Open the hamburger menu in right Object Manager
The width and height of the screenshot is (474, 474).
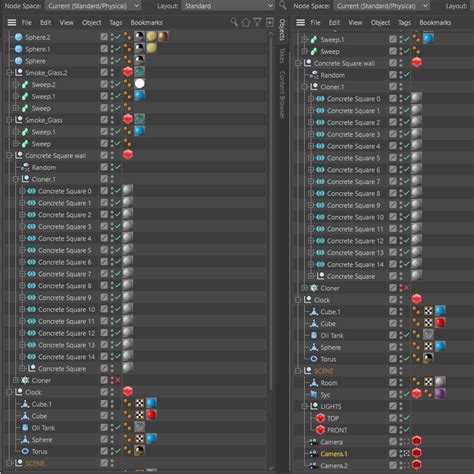click(x=300, y=22)
